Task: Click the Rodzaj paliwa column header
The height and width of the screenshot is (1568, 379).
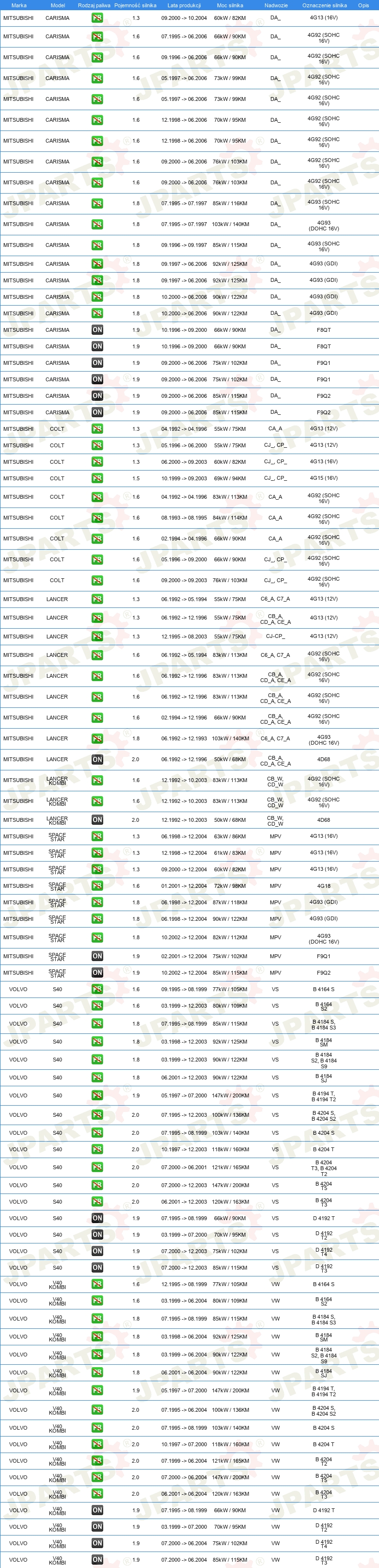Action: pyautogui.click(x=95, y=5)
